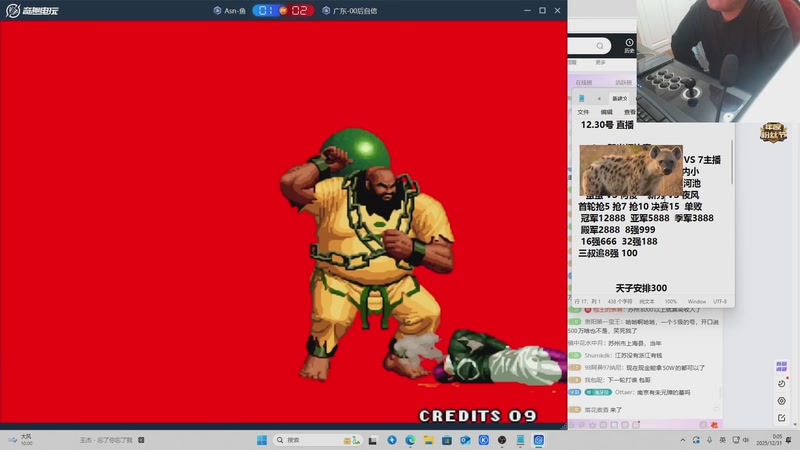Click the Asn-鱼 player name
The height and width of the screenshot is (450, 800).
point(235,11)
